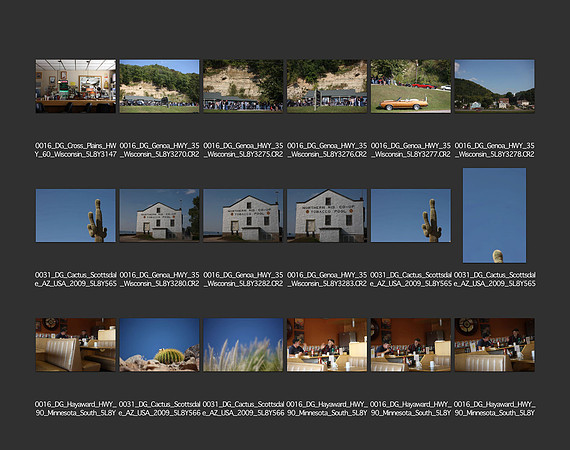Click filename text ending SL8Y3283.CR2
Viewport: 570px width, 450px height.
(x=327, y=279)
